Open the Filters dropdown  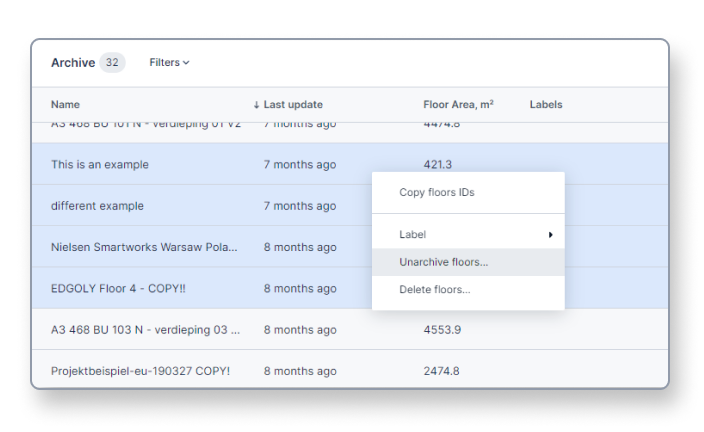(169, 62)
